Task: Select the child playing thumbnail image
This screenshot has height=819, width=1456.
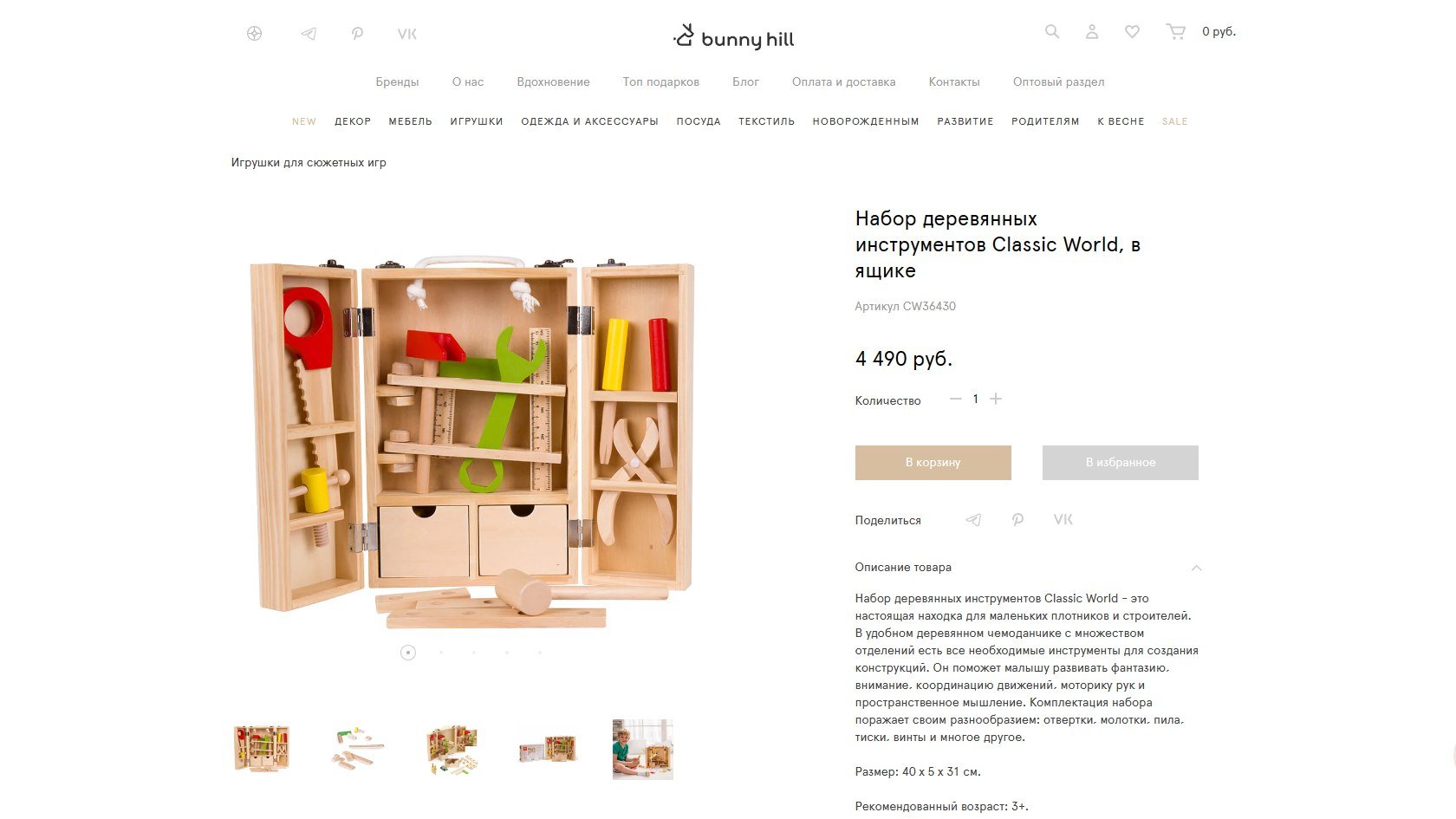Action: (x=643, y=750)
